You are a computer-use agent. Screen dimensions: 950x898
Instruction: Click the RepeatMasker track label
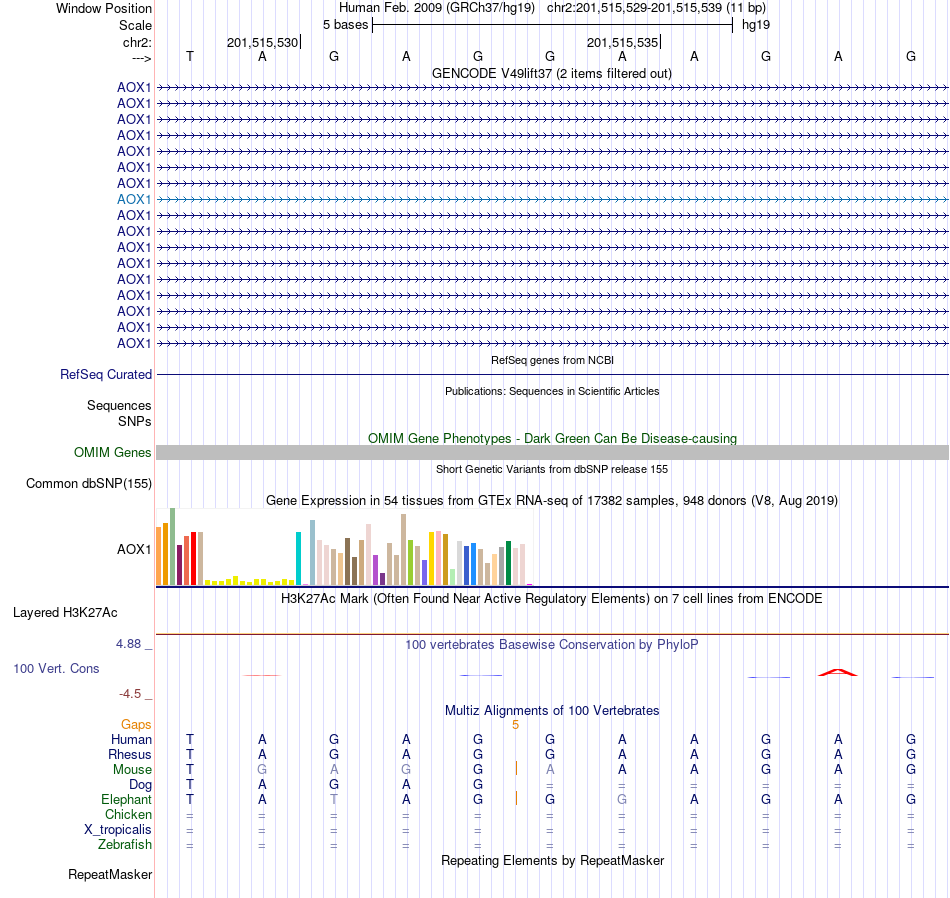click(x=110, y=874)
